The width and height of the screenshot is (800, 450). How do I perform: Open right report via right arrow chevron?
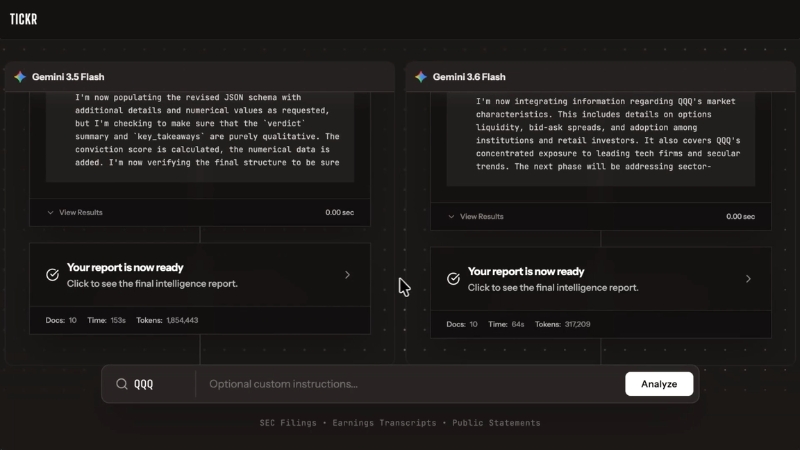coord(748,279)
